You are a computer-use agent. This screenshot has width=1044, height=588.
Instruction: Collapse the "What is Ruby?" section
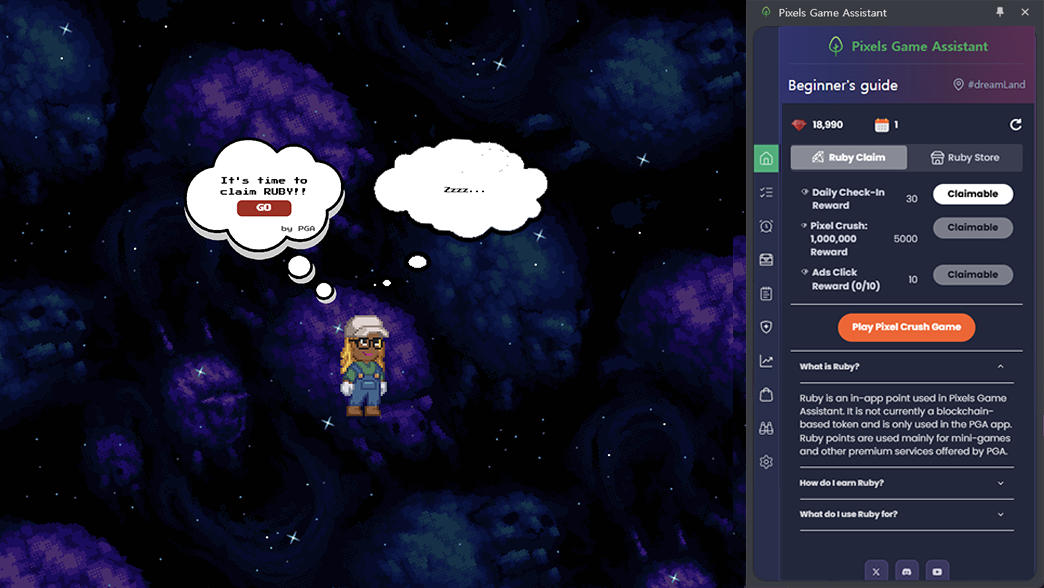pos(1000,367)
